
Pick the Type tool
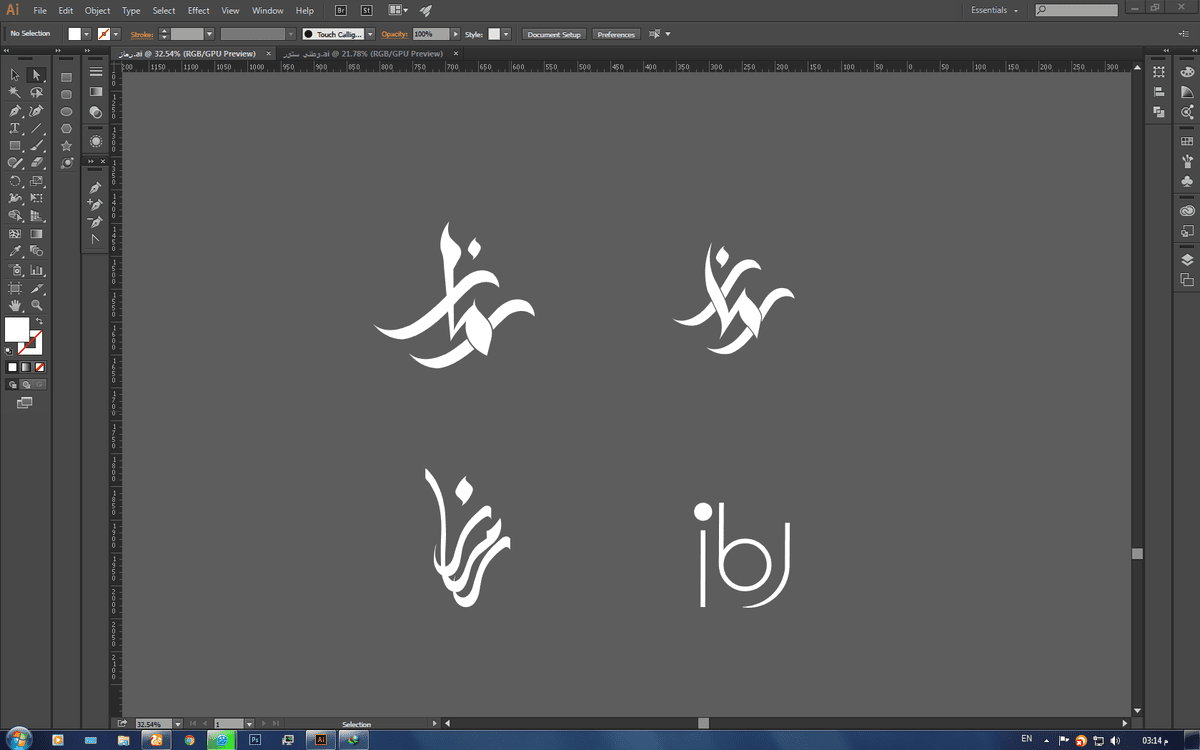coord(15,129)
